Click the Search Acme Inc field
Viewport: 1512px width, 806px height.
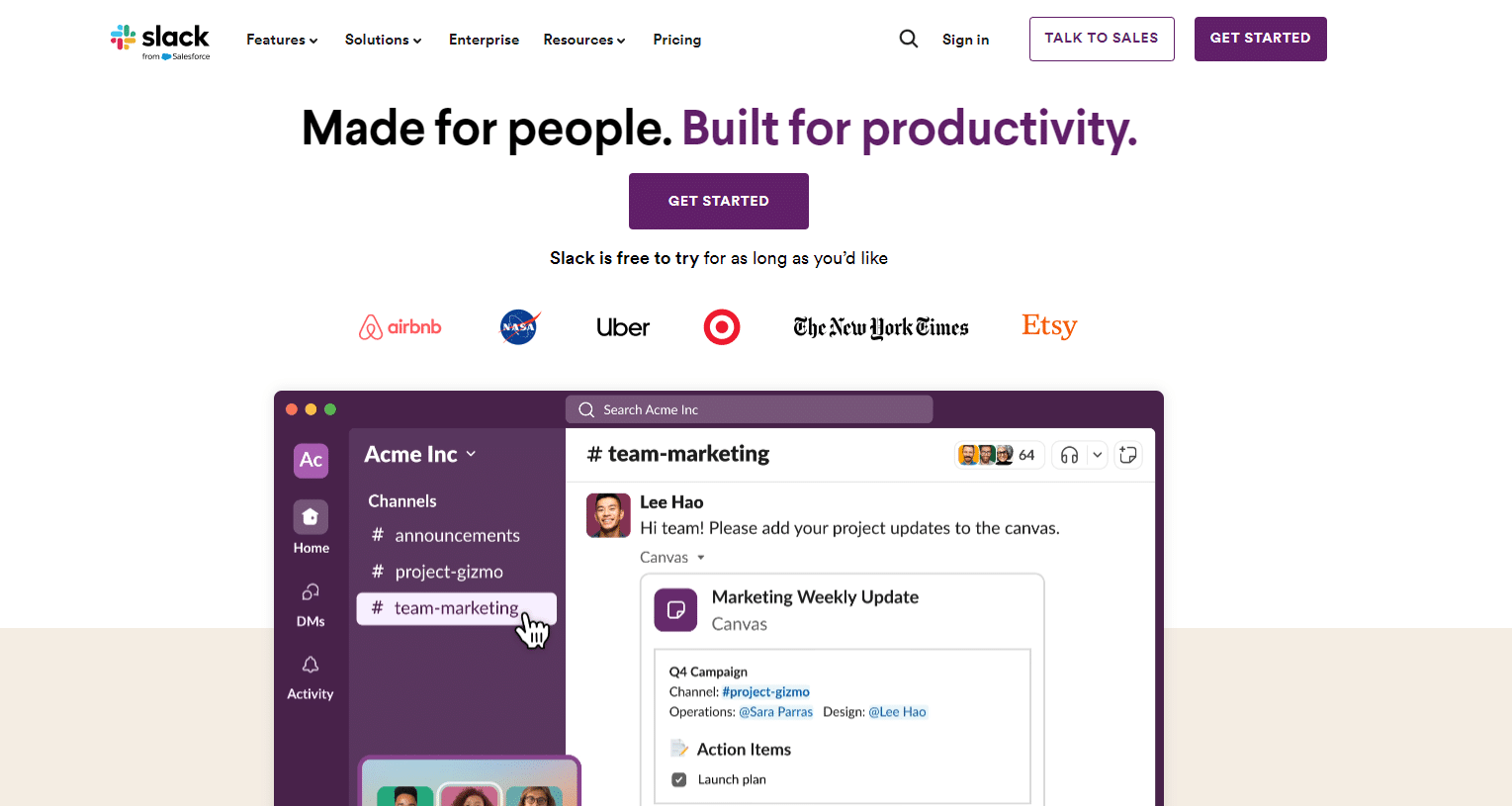(x=749, y=409)
